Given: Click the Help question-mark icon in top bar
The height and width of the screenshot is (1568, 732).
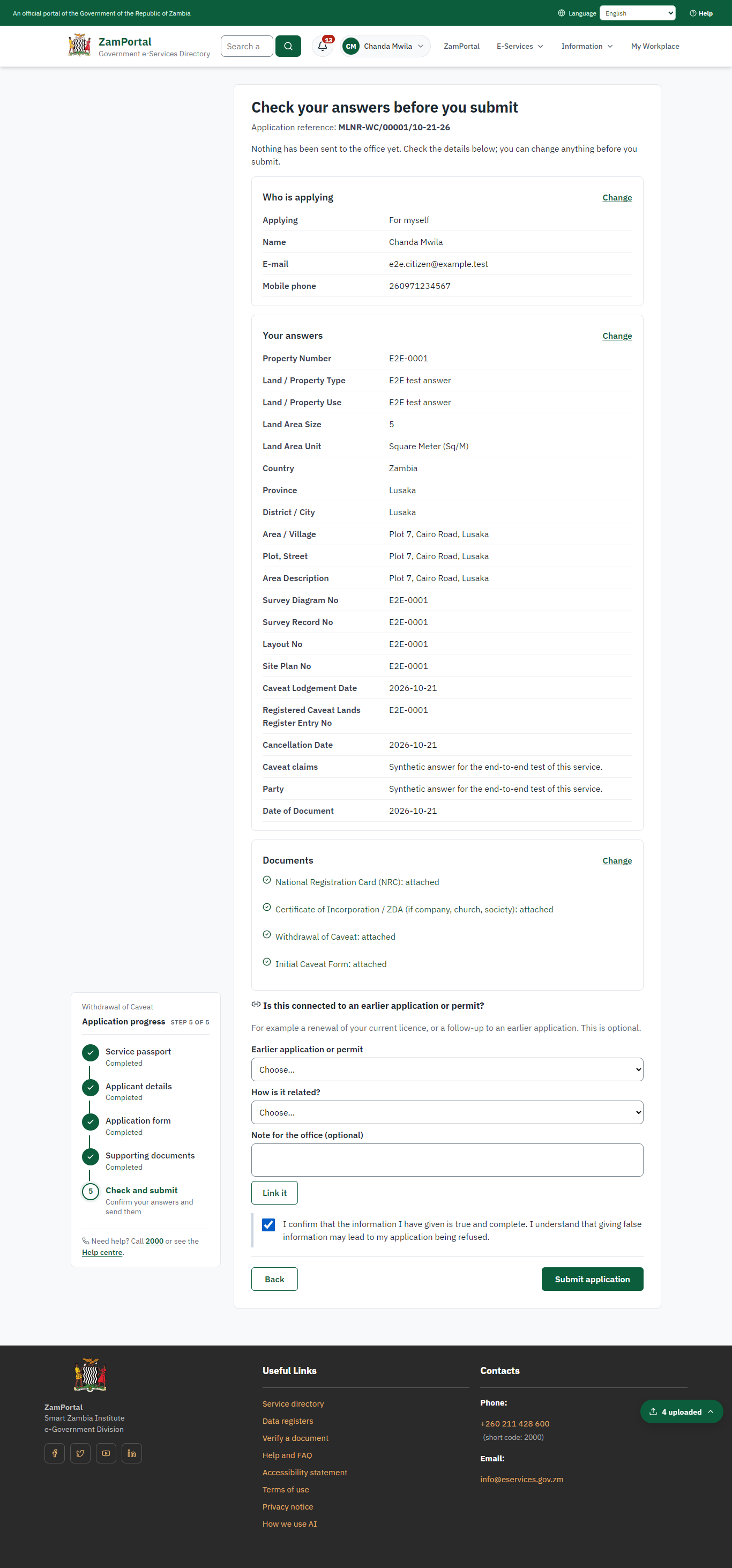Looking at the screenshot, I should click(692, 13).
